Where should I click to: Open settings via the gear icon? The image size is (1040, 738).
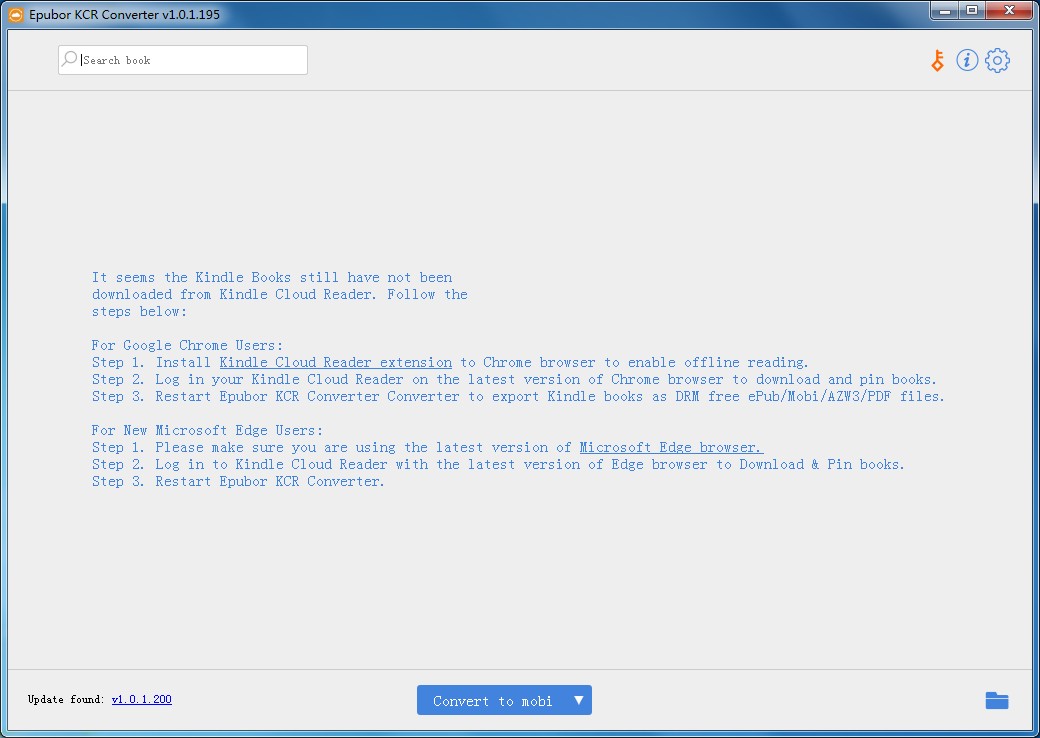(997, 61)
